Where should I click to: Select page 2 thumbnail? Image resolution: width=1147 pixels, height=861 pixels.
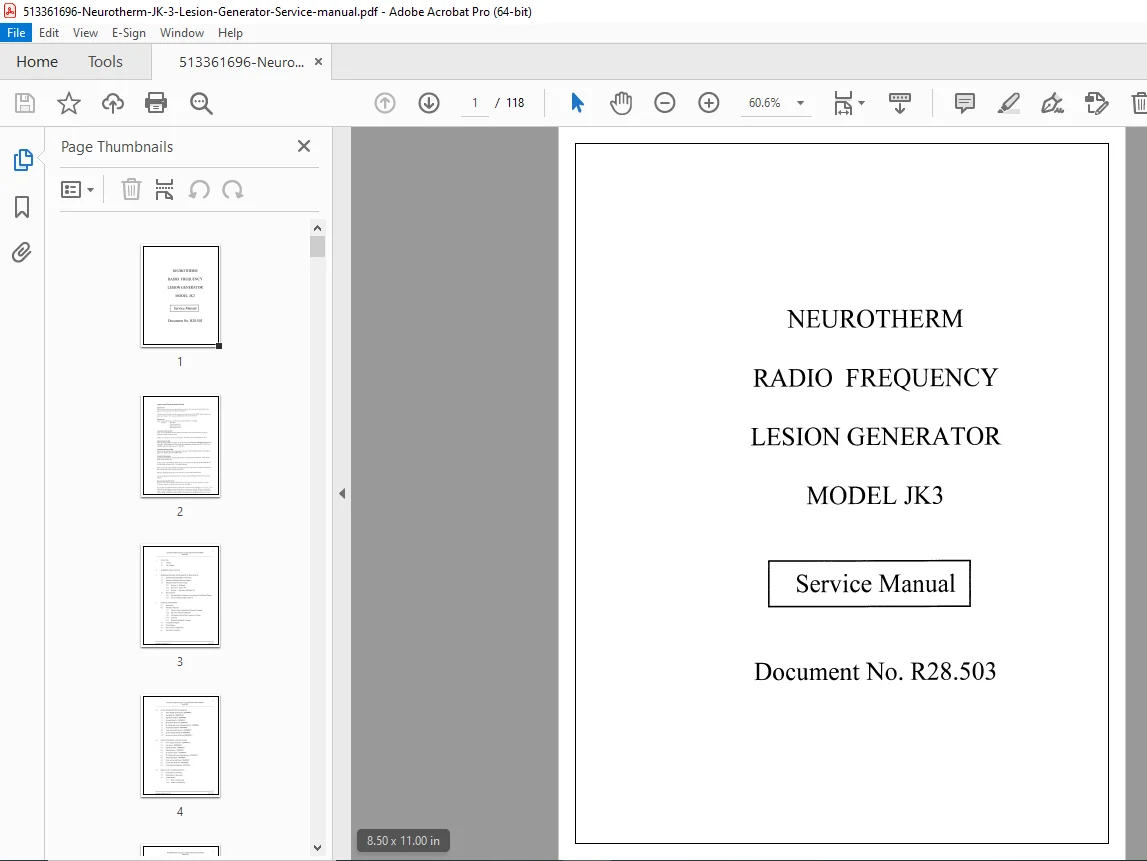coord(181,445)
